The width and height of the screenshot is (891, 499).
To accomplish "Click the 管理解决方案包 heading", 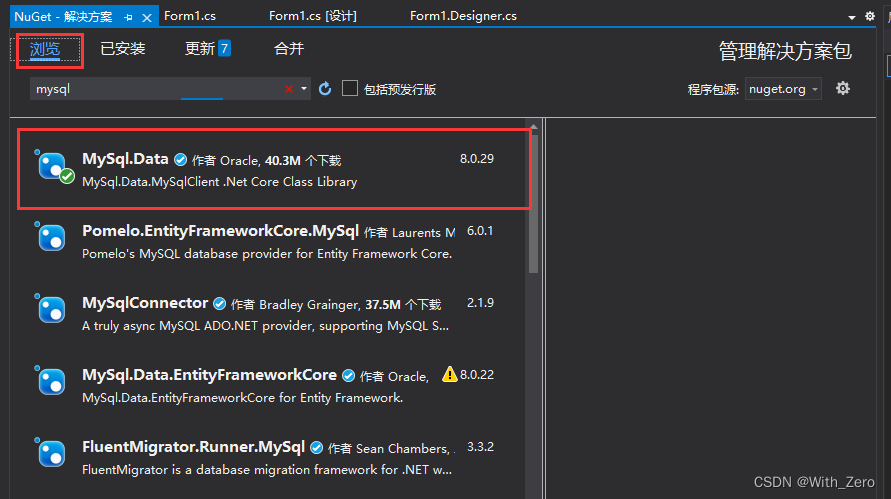I will click(785, 51).
